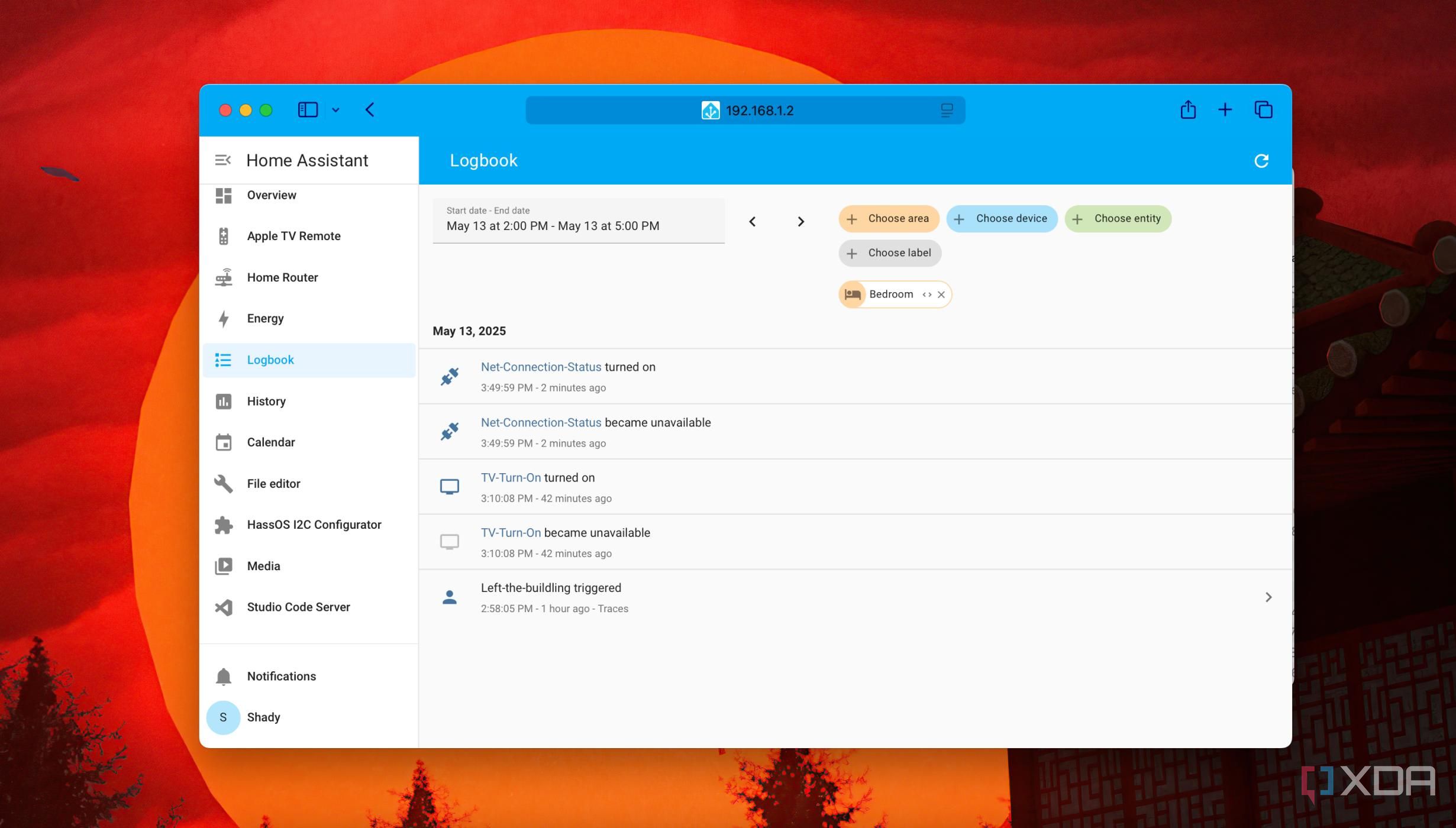
Task: Click the History bar-chart icon
Action: point(224,401)
